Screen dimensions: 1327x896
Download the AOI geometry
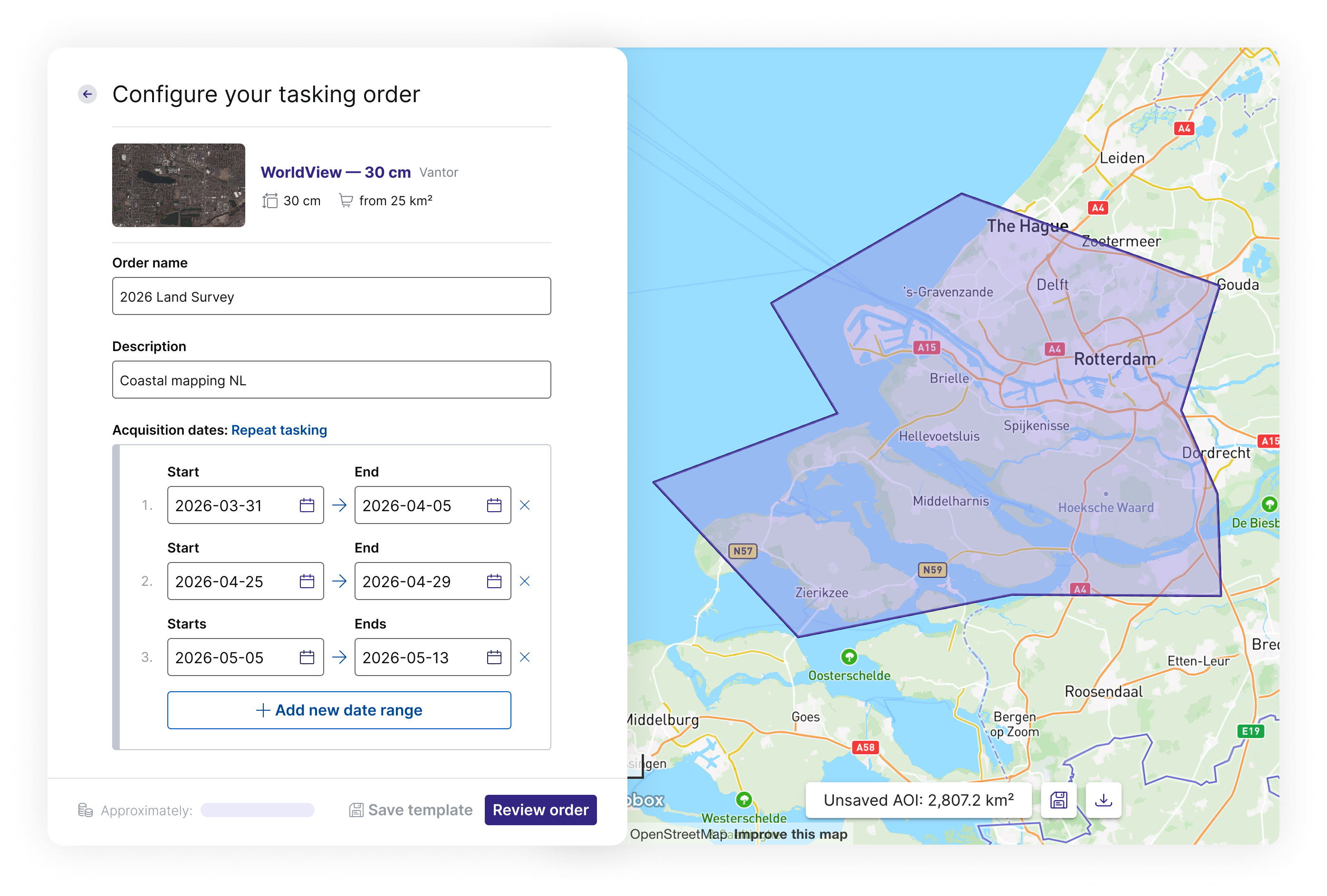tap(1103, 800)
